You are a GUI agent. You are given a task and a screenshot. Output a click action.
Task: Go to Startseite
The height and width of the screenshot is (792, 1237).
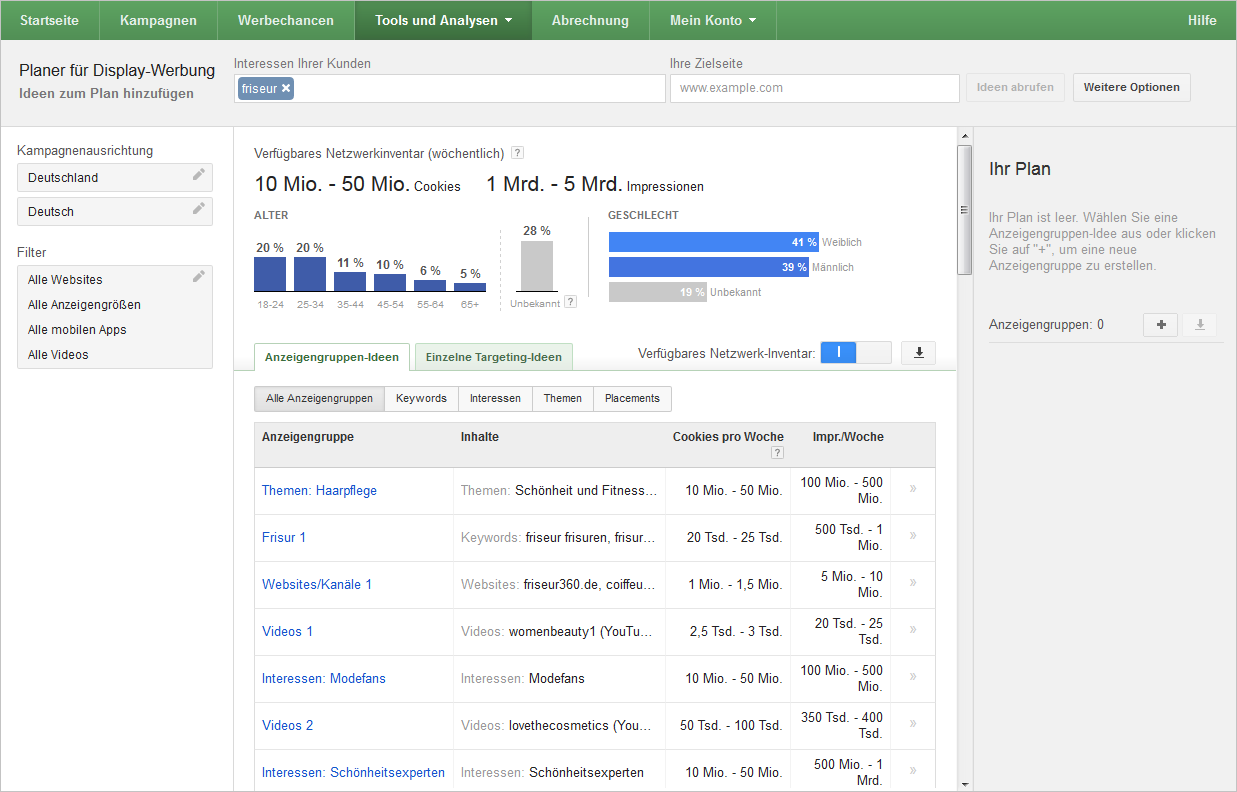(50, 20)
